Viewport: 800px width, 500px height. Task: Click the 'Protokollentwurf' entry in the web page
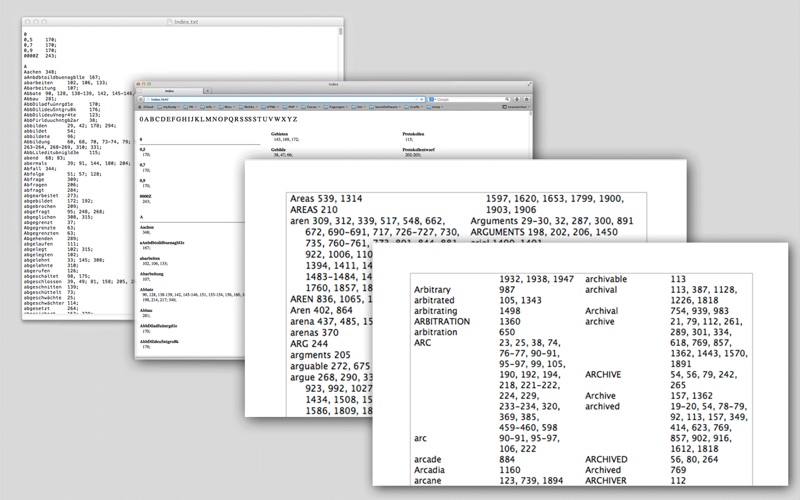(x=418, y=150)
